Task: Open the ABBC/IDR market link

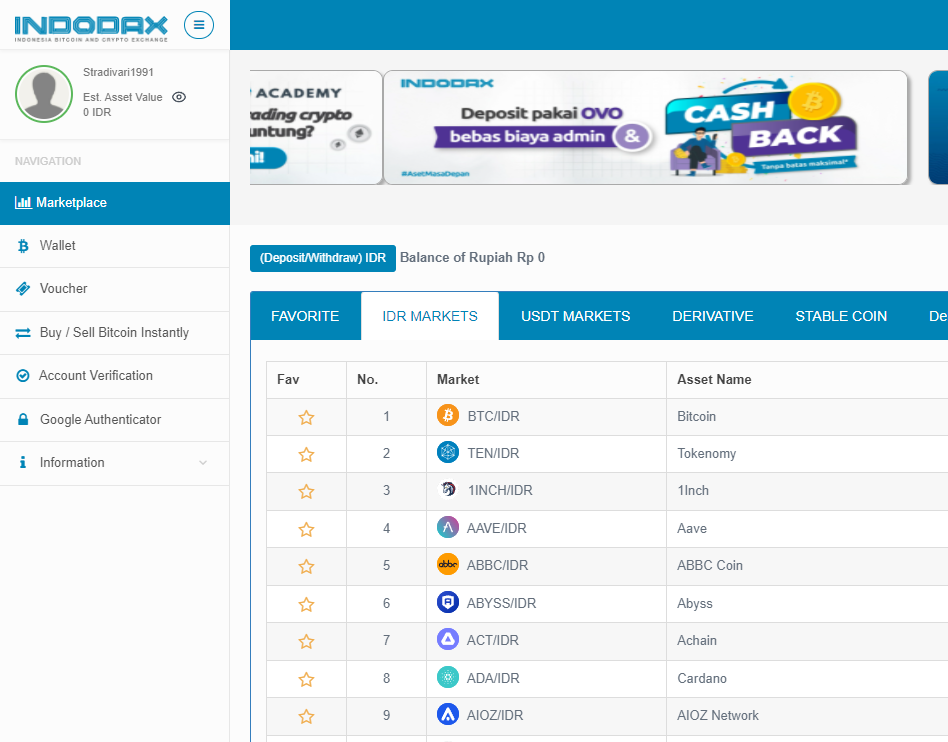Action: [497, 565]
